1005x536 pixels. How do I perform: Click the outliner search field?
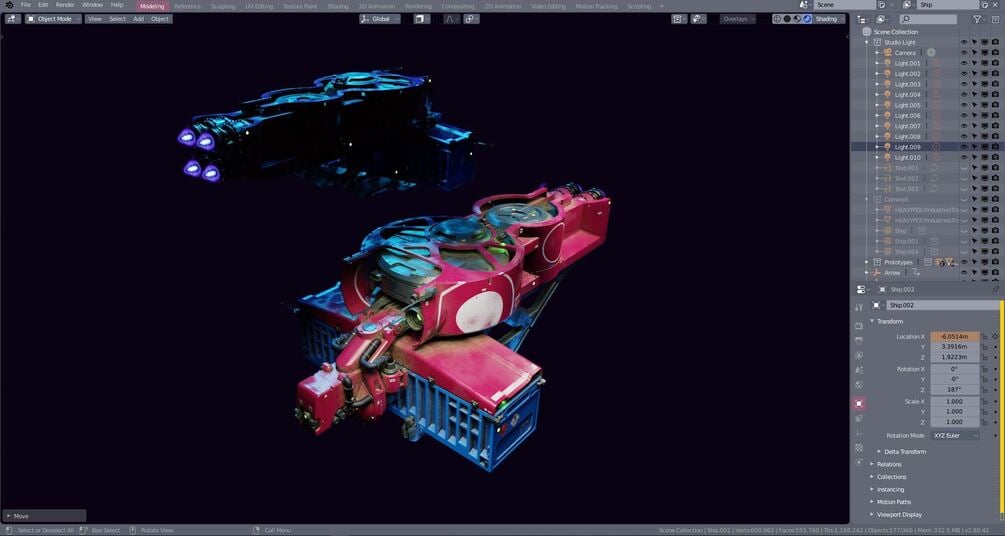click(927, 19)
